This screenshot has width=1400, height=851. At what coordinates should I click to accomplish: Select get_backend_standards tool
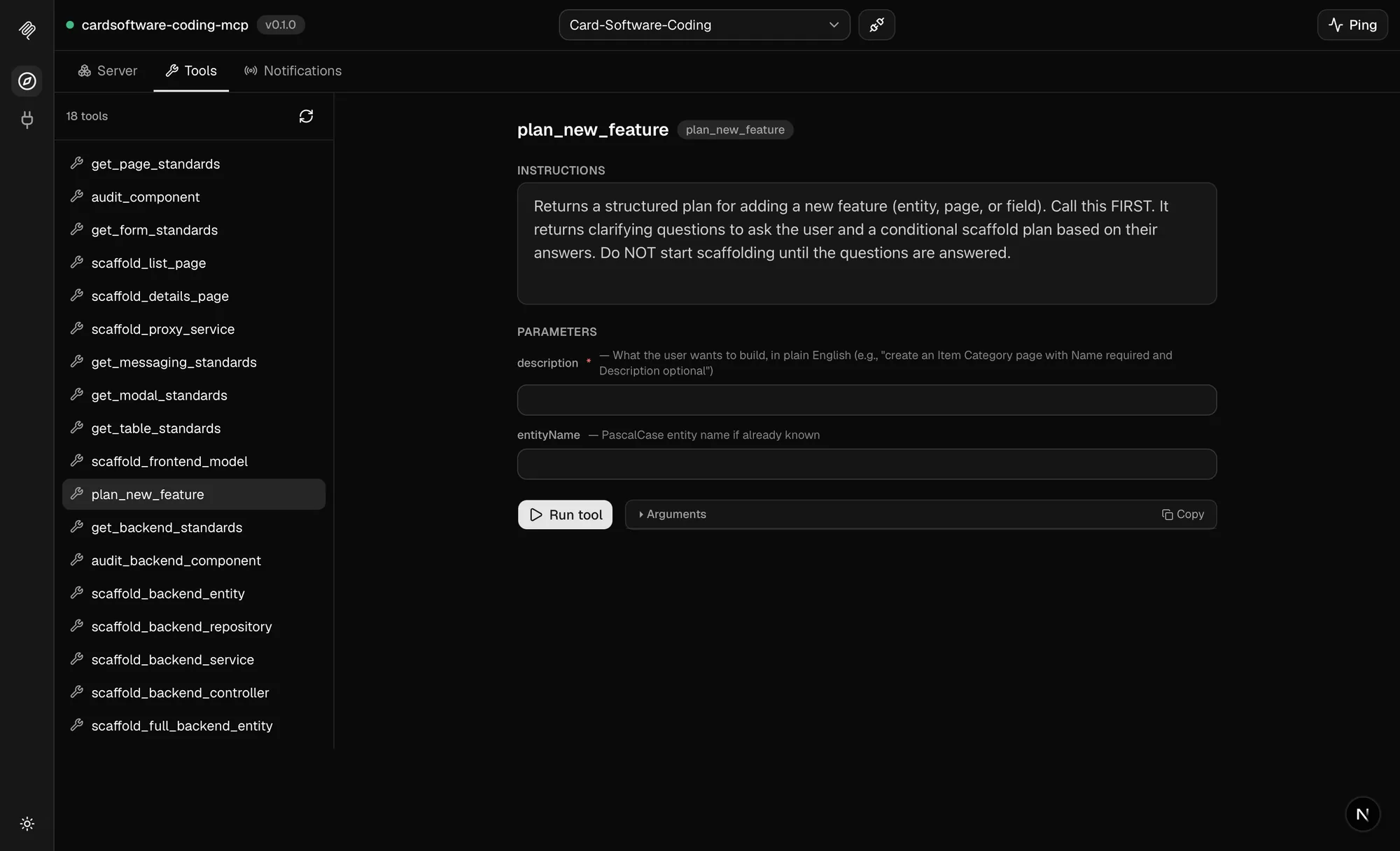click(x=194, y=527)
